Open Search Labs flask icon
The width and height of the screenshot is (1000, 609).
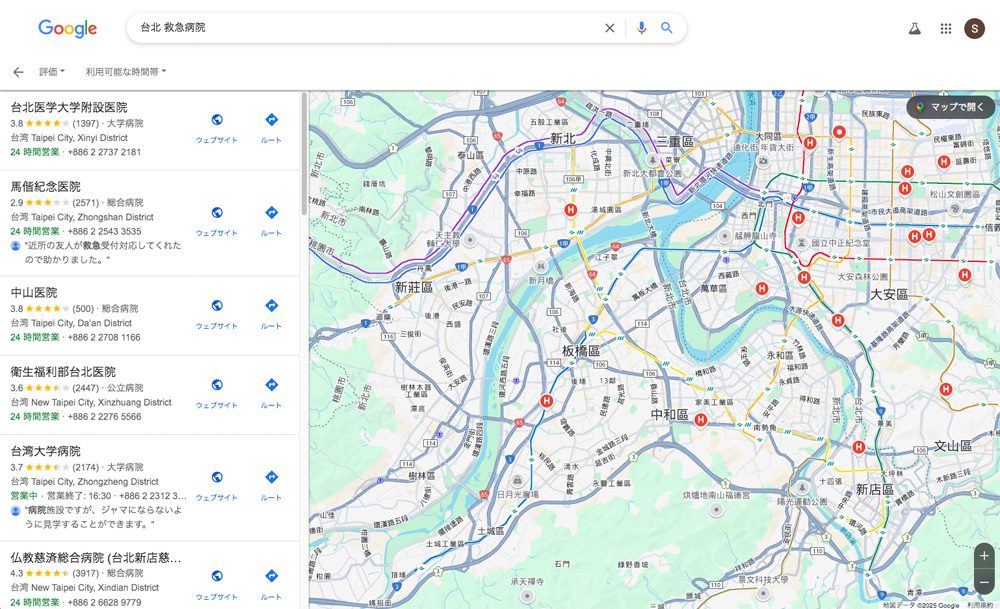tap(915, 28)
